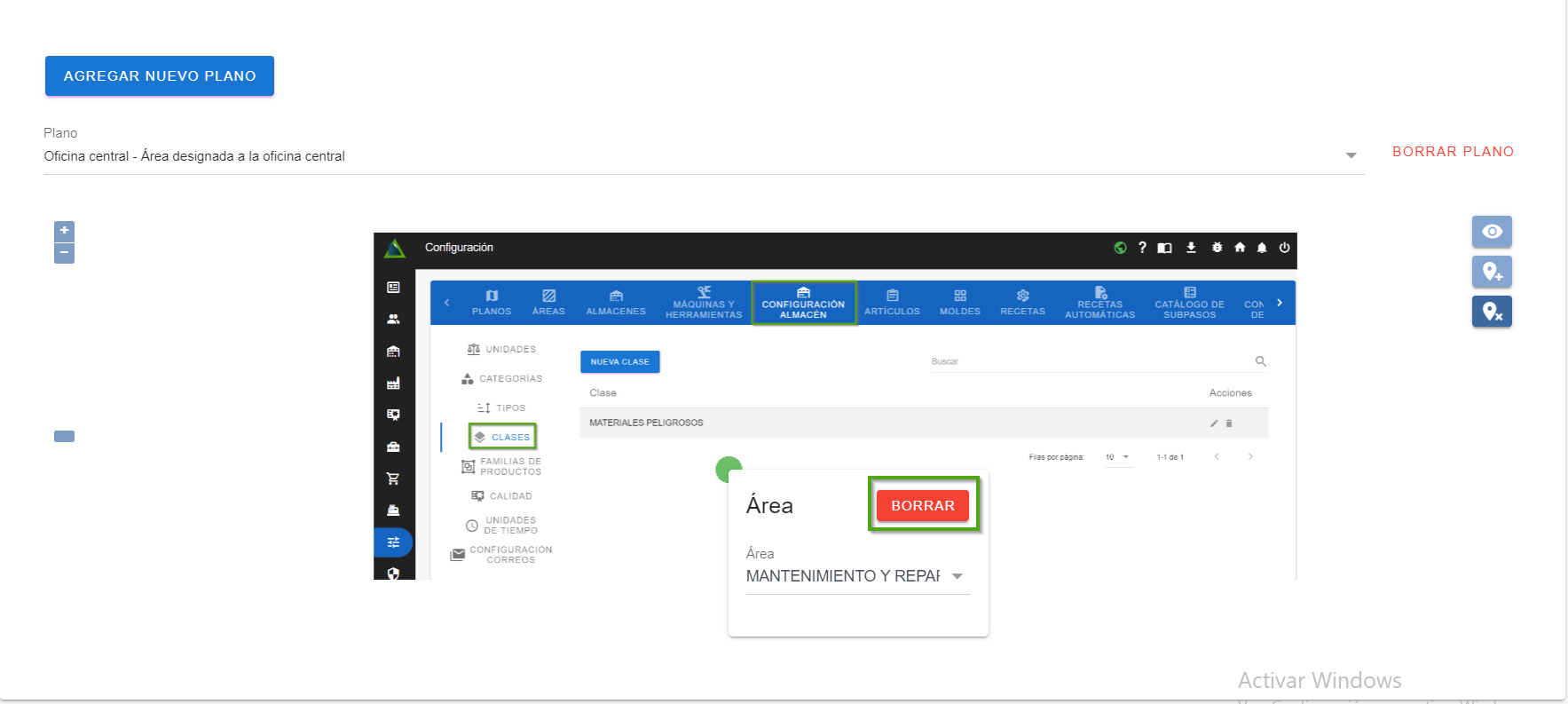This screenshot has width=1568, height=704.
Task: Open the Plano selection dropdown
Action: [1351, 156]
